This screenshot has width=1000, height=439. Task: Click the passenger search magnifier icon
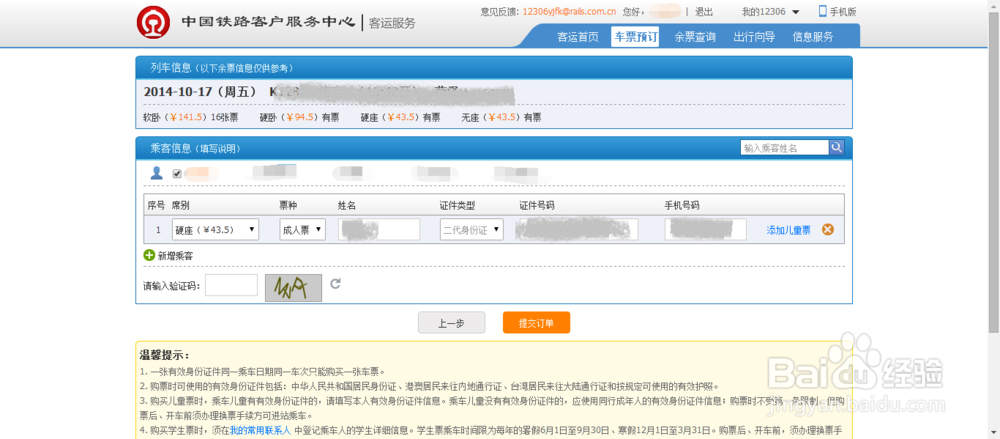(837, 147)
